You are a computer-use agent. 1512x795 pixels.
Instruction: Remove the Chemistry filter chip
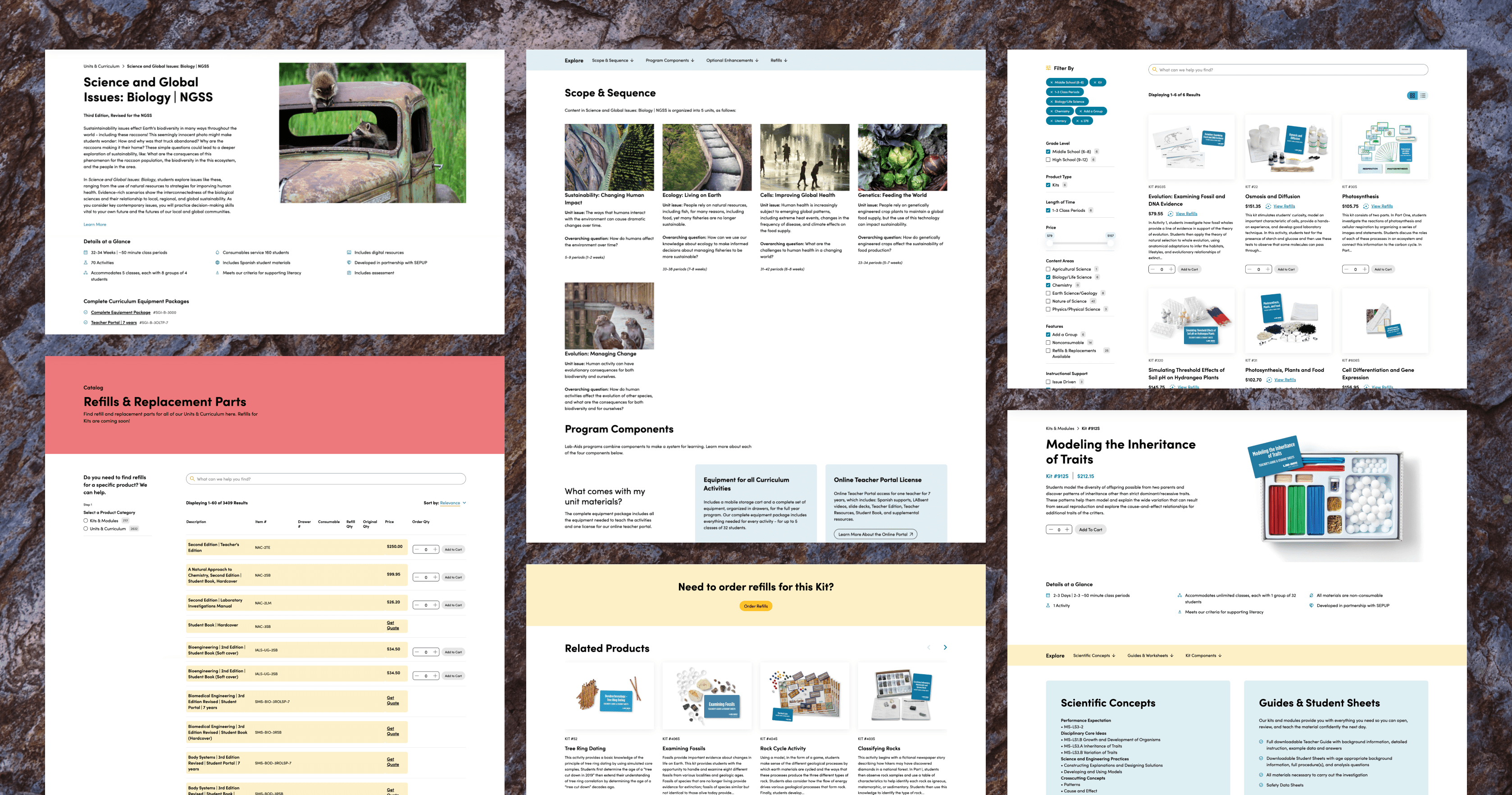pos(1051,111)
